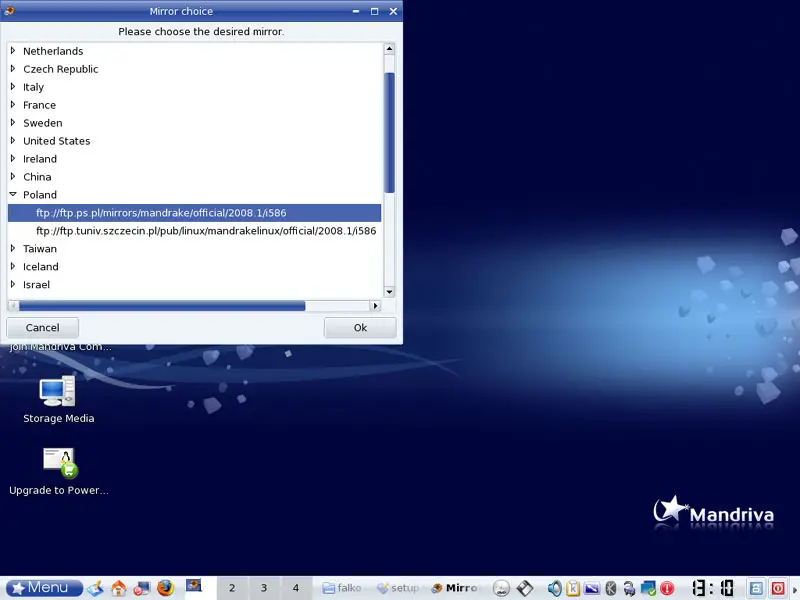The width and height of the screenshot is (800, 600).
Task: Select the United States row text
Action: [x=57, y=141]
